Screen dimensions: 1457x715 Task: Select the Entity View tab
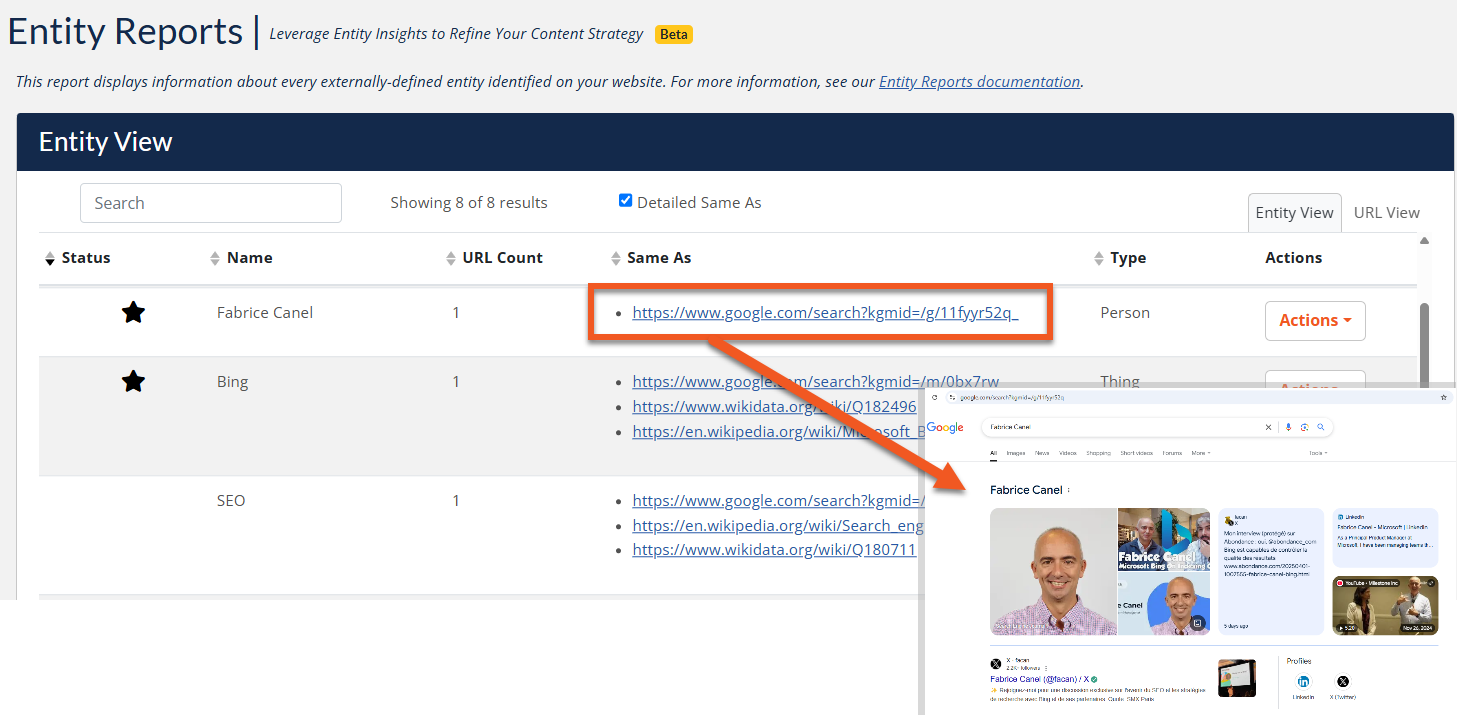(1294, 212)
